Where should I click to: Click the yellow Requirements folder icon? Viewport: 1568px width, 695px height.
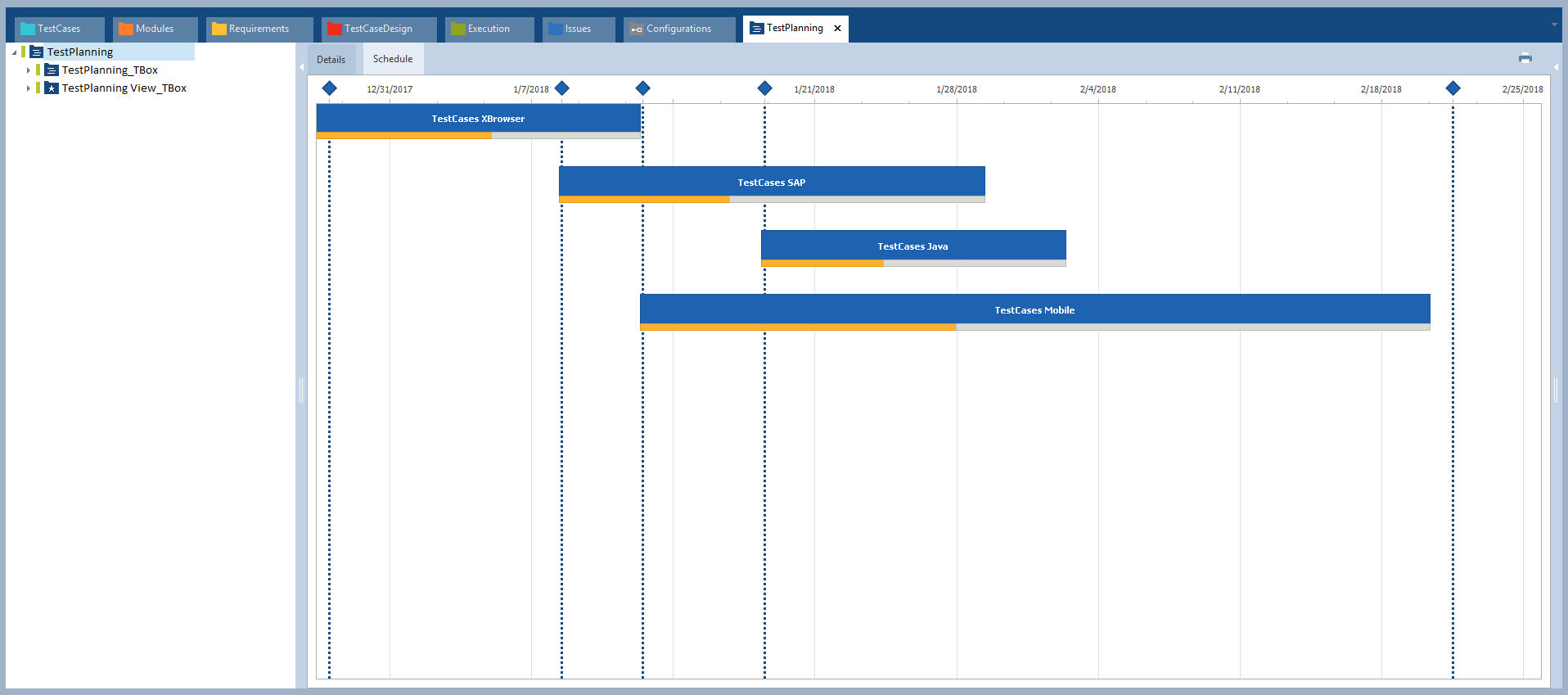click(219, 29)
